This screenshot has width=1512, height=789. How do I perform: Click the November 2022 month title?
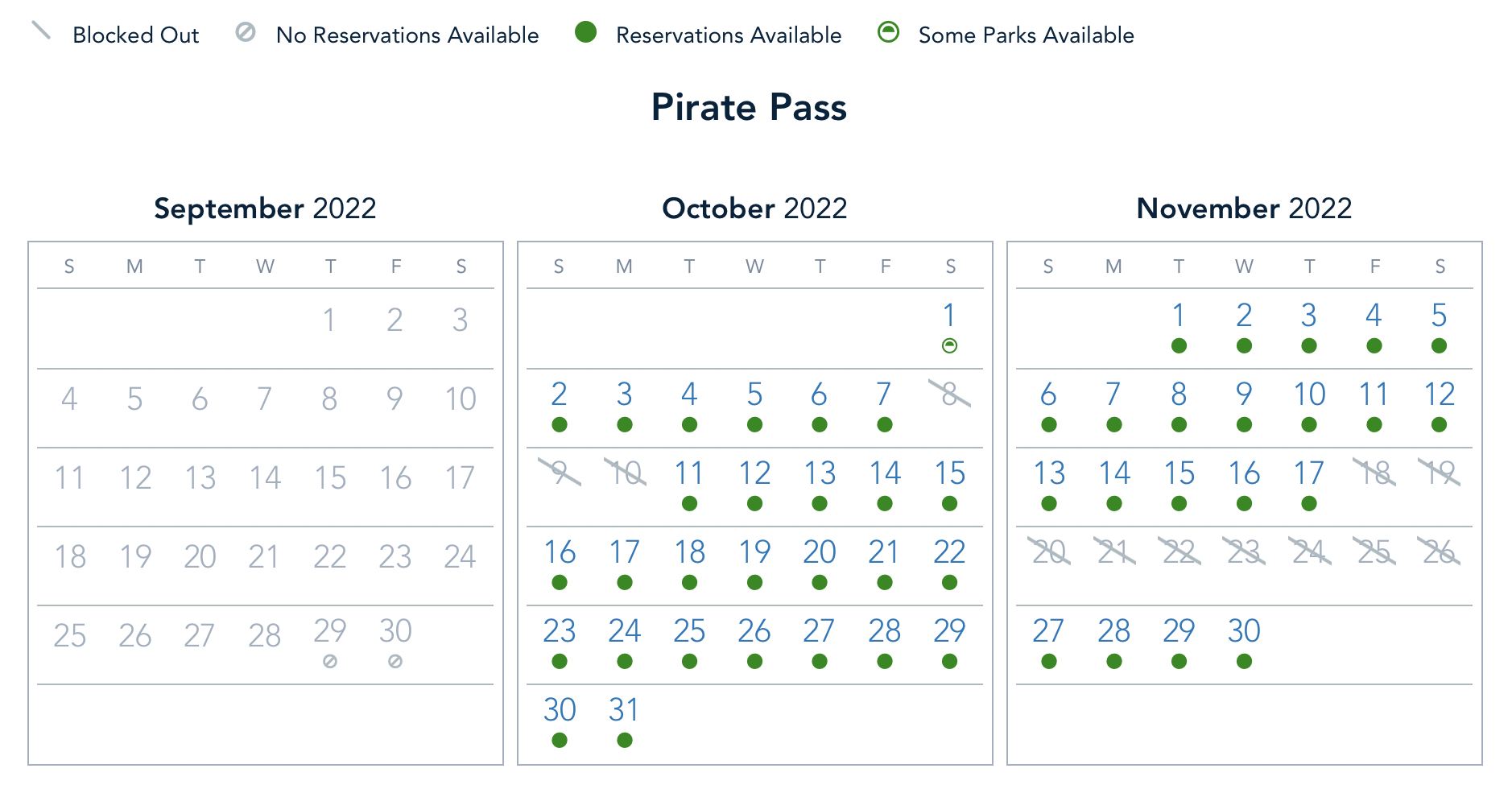tap(1244, 209)
